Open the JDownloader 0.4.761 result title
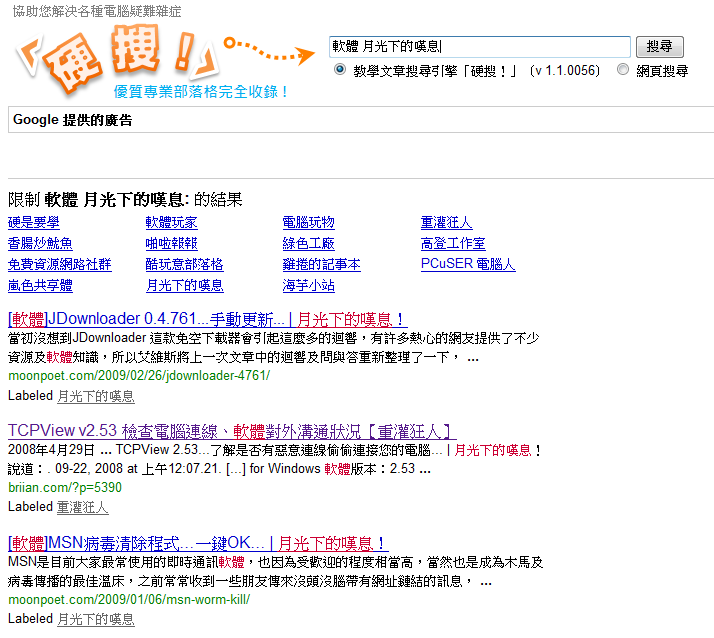 (x=207, y=319)
